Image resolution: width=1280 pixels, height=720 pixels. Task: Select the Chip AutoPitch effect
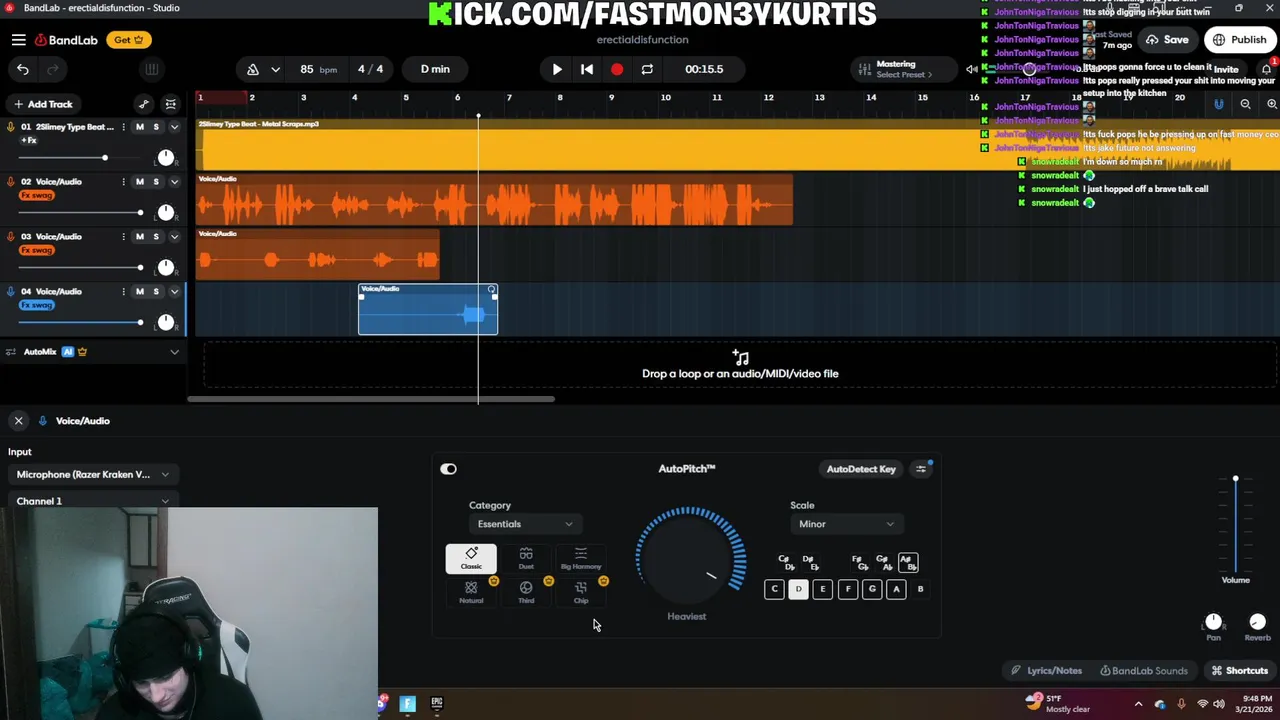581,592
